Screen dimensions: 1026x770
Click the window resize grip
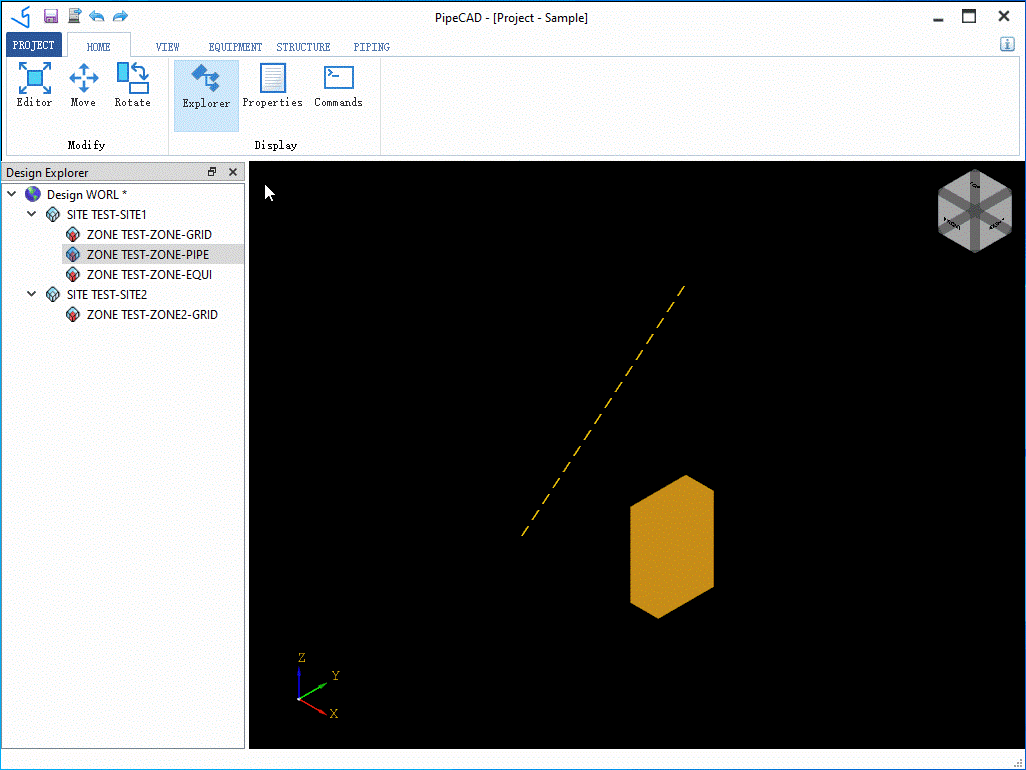(x=1018, y=762)
